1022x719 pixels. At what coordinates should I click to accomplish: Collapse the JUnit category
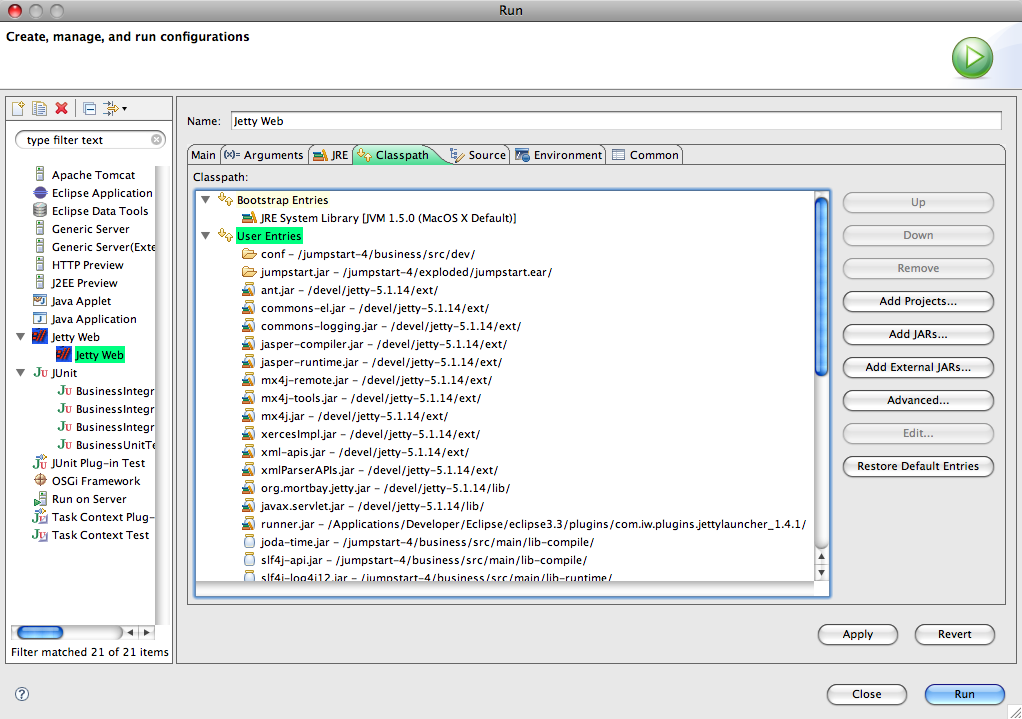coord(20,373)
